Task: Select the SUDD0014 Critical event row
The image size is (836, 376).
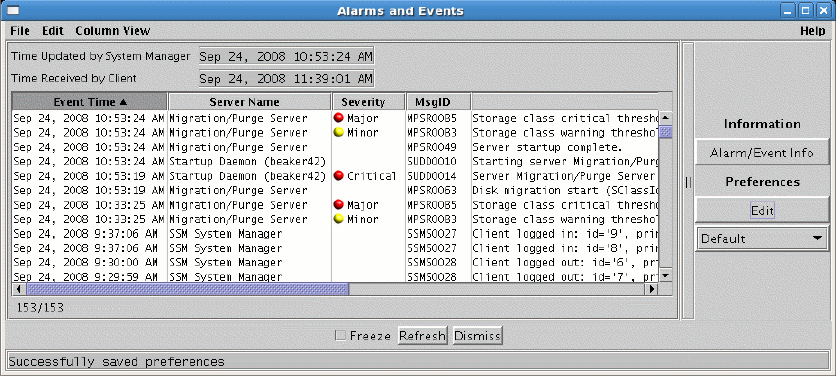Action: pyautogui.click(x=335, y=176)
